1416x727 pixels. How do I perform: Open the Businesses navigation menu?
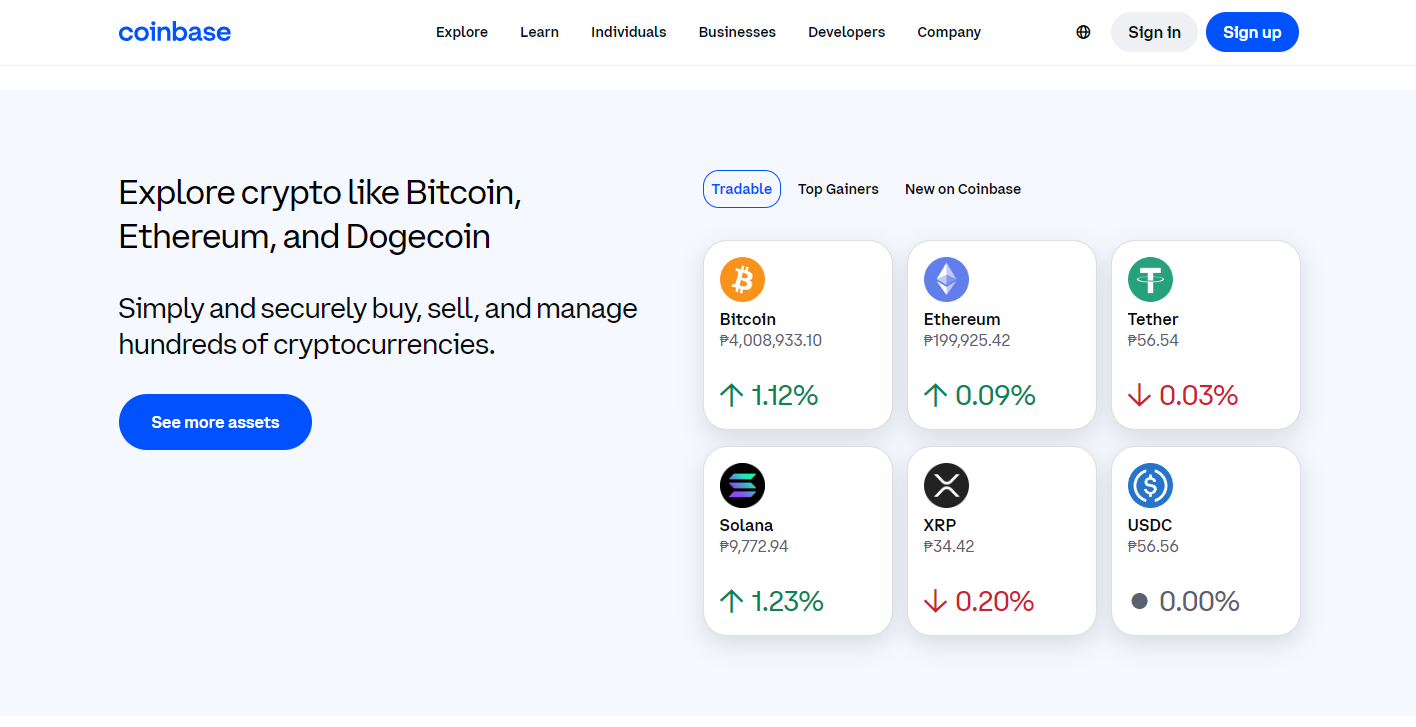coord(737,32)
